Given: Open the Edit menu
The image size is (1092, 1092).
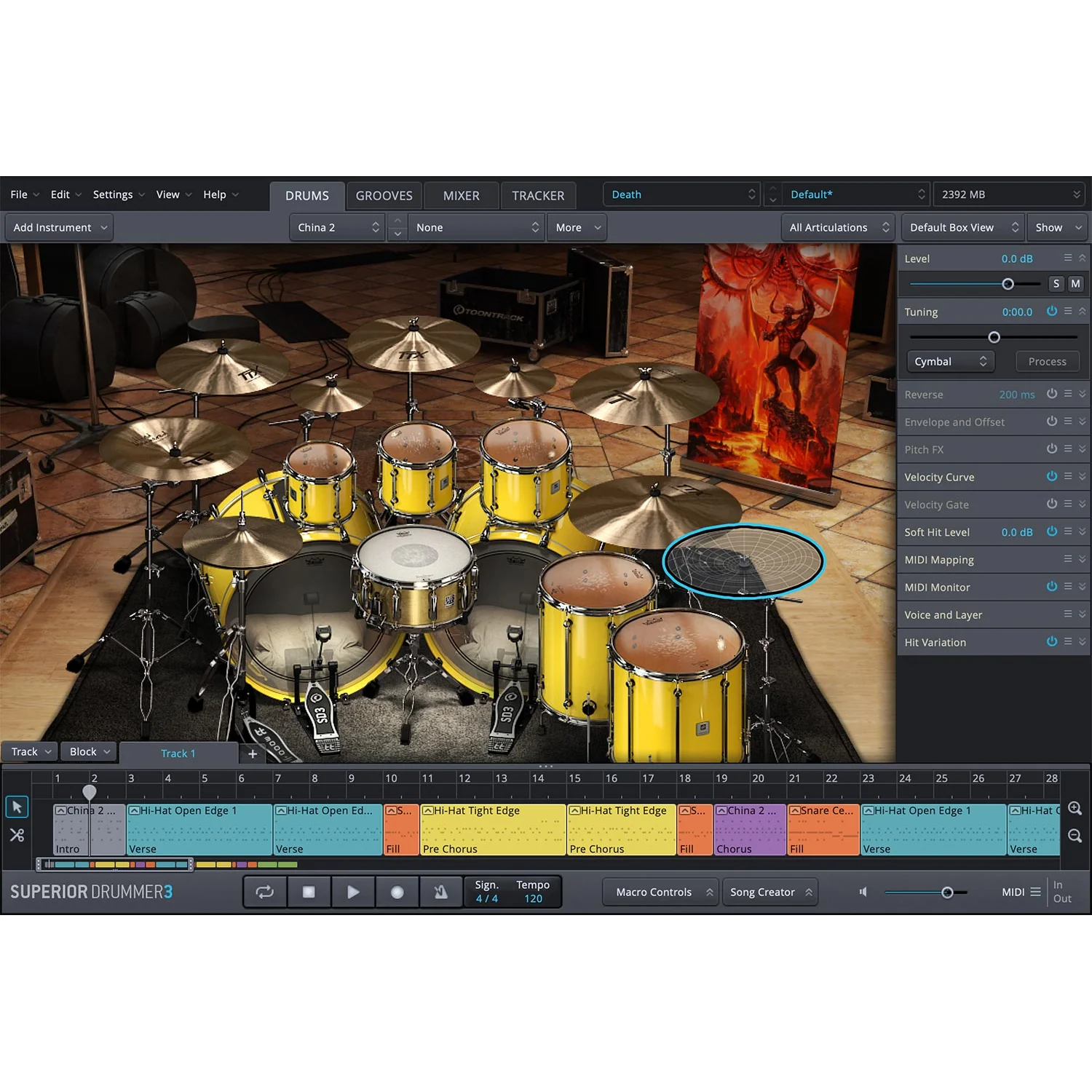Looking at the screenshot, I should [66, 194].
